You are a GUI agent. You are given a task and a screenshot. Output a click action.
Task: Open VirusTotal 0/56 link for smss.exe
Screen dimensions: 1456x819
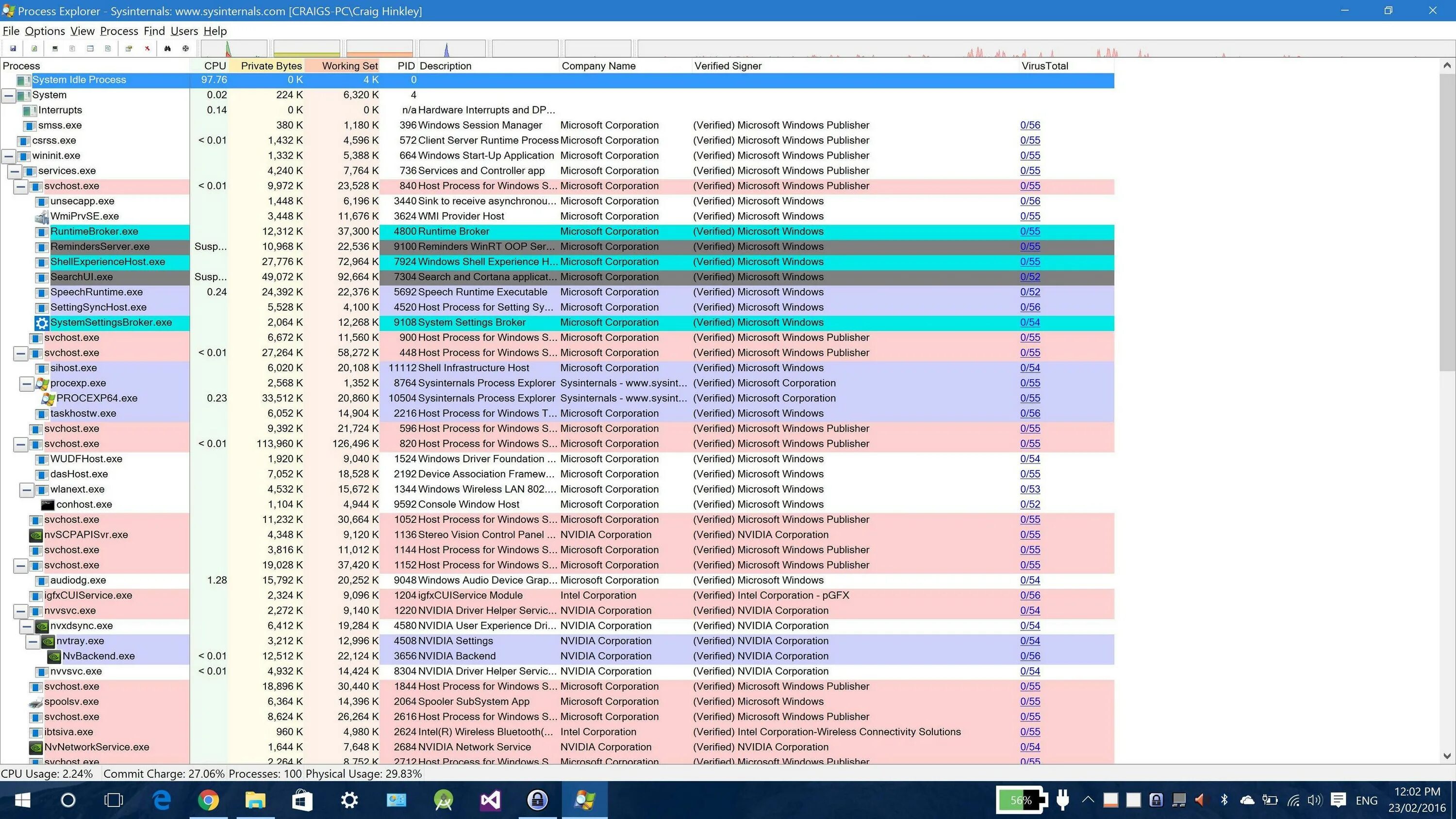pos(1030,125)
